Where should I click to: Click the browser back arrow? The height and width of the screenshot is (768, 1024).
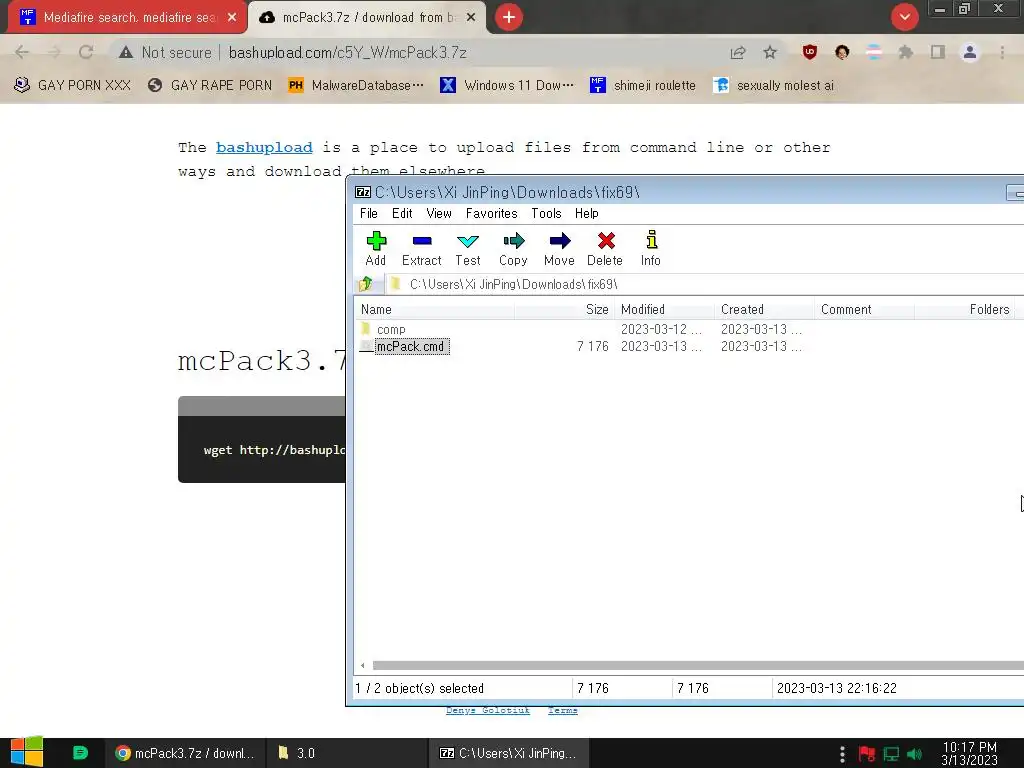point(22,52)
